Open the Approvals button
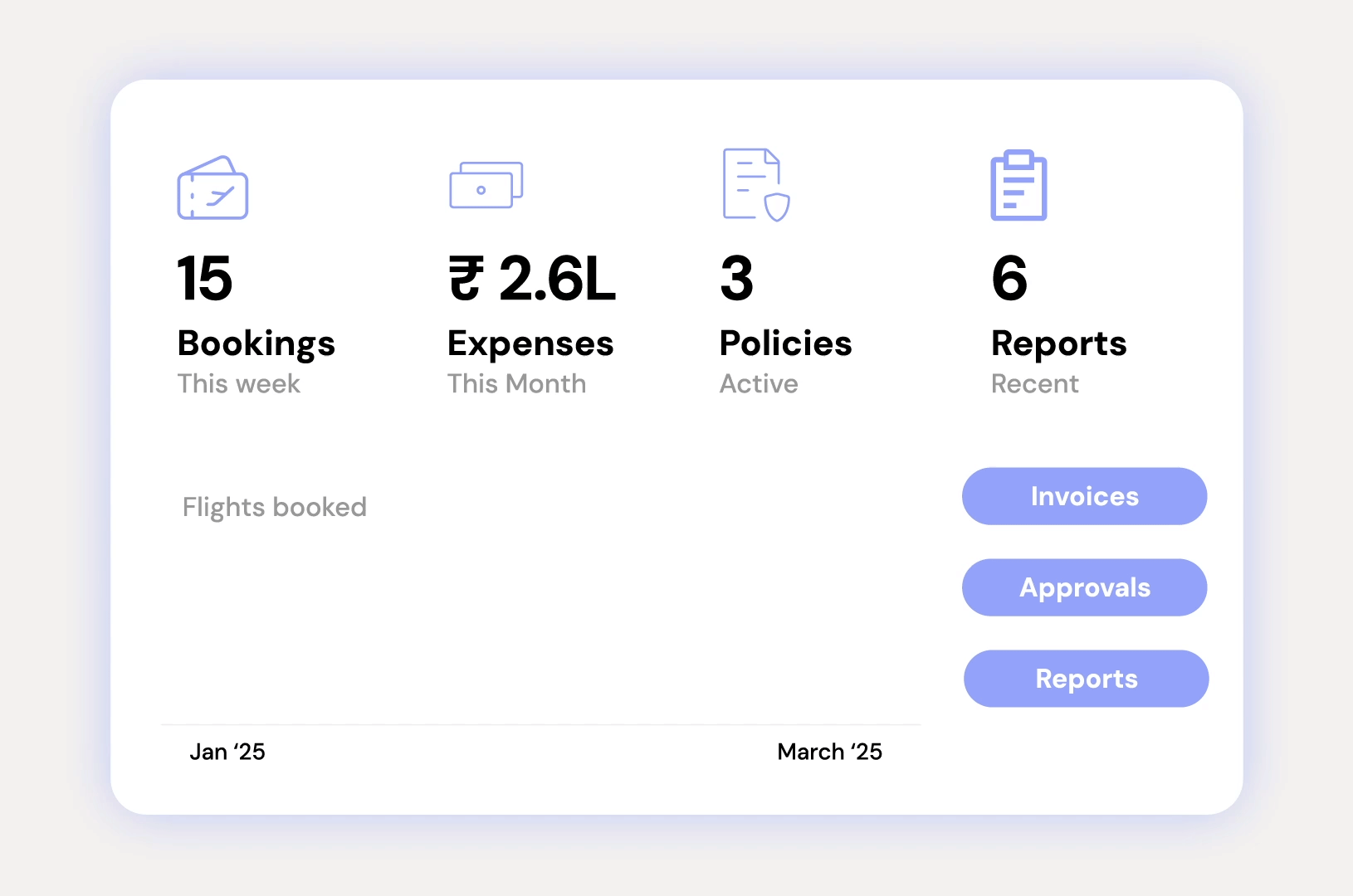The height and width of the screenshot is (896, 1353). 1084,587
